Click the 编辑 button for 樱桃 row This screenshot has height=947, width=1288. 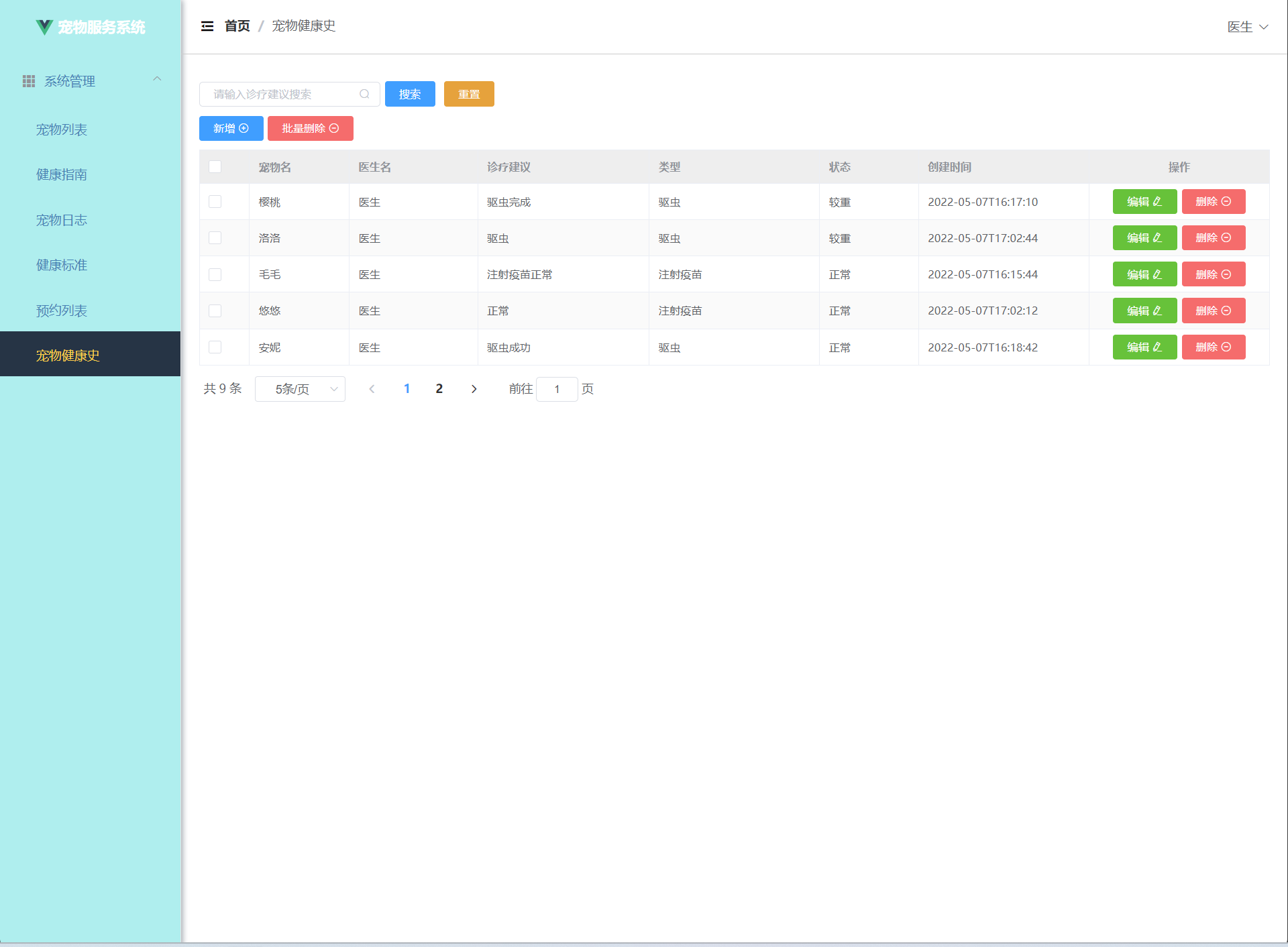pos(1144,201)
